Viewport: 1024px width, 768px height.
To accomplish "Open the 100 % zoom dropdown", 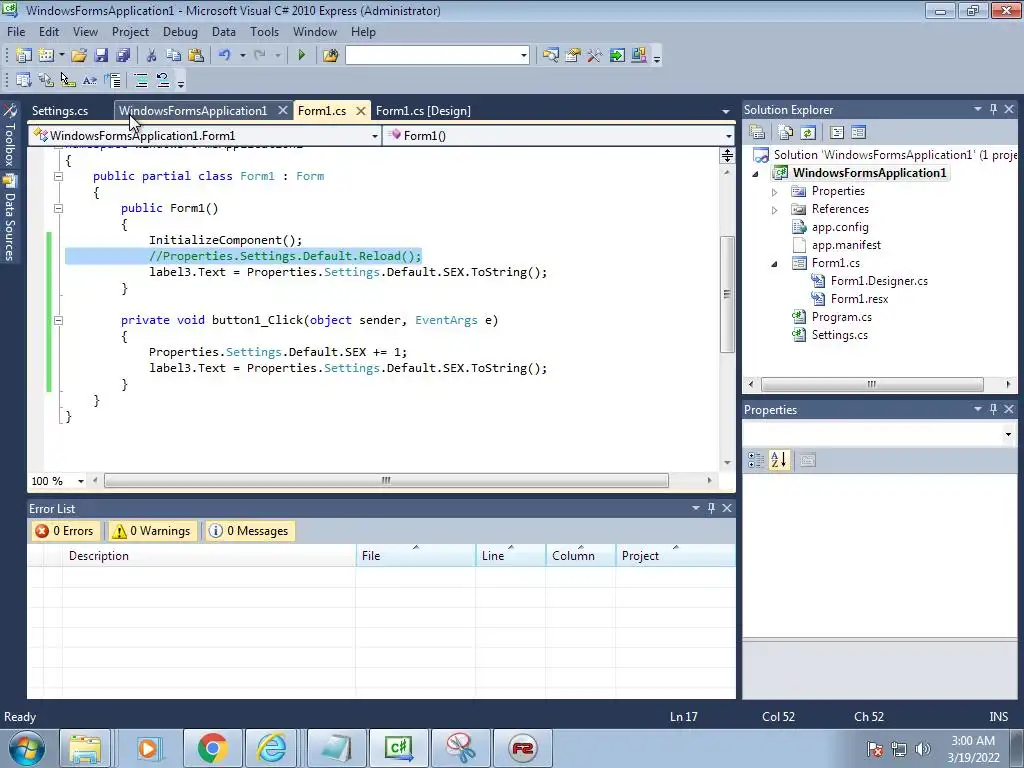I will click(x=80, y=481).
